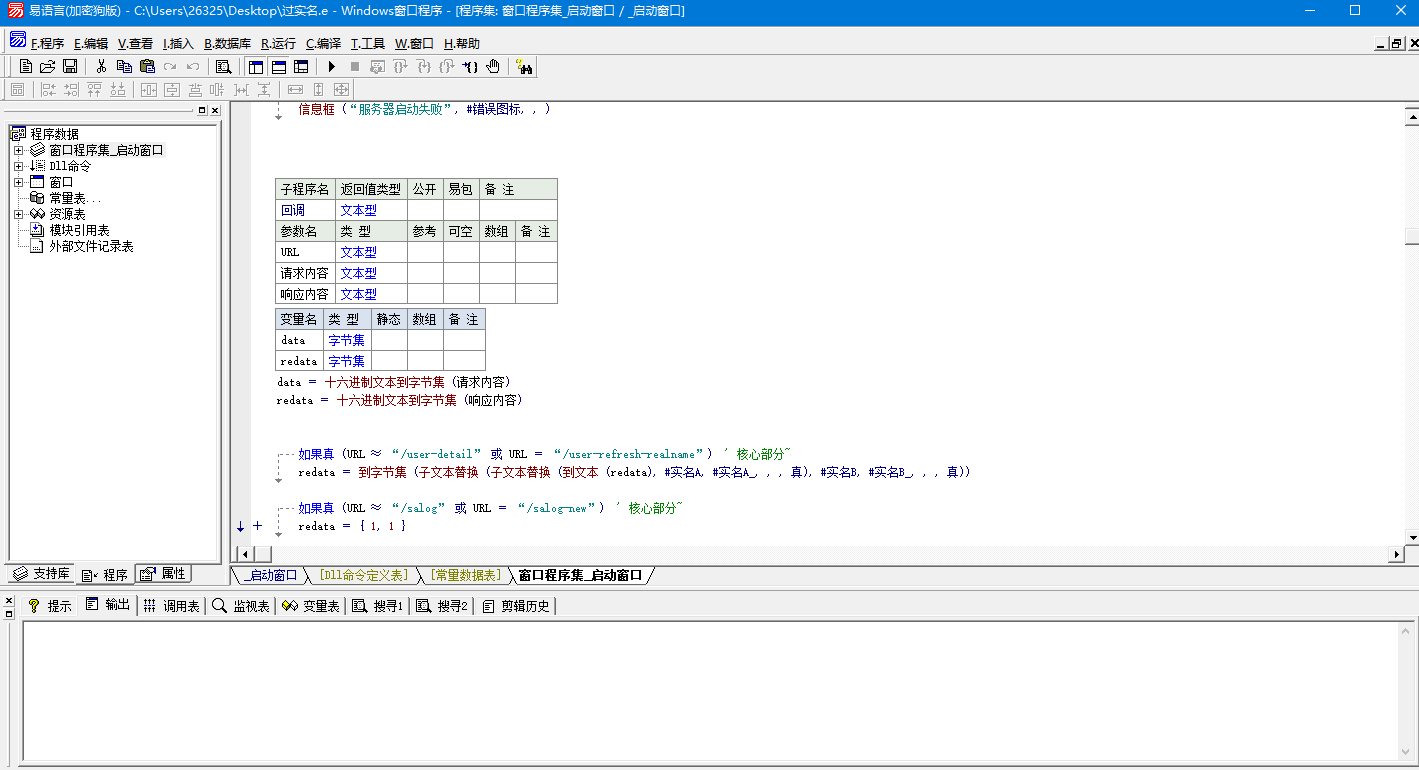This screenshot has width=1419, height=770.
Task: Click the New file toolbar icon
Action: pyautogui.click(x=27, y=67)
